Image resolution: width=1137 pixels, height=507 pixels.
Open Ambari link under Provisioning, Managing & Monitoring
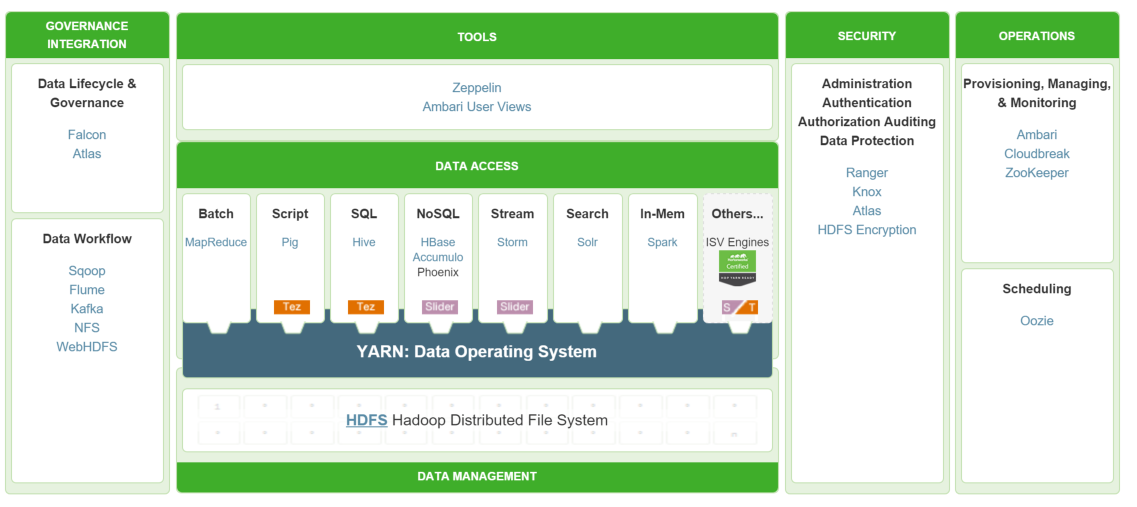coord(1037,135)
